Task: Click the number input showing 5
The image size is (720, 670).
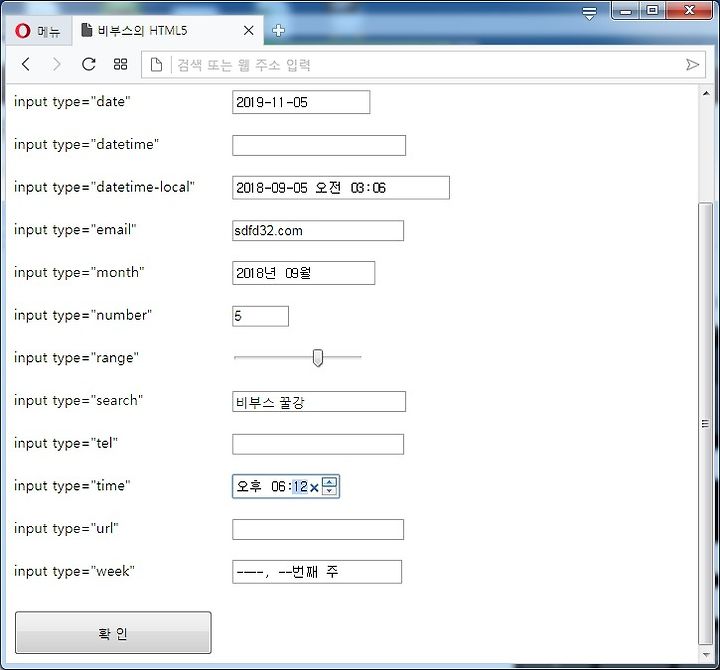Action: (x=260, y=316)
